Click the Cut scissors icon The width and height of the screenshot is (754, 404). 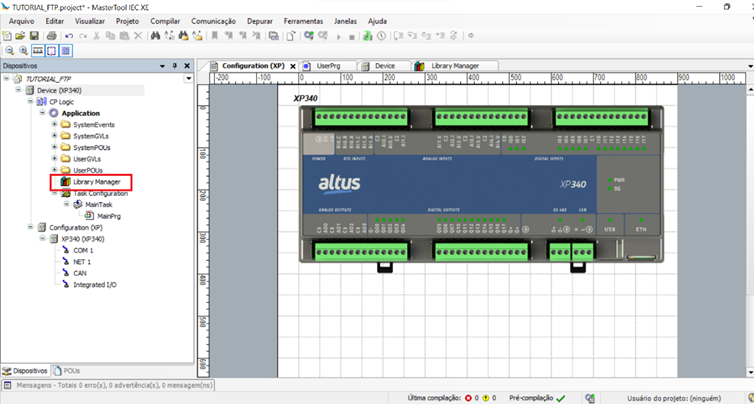pyautogui.click(x=96, y=36)
